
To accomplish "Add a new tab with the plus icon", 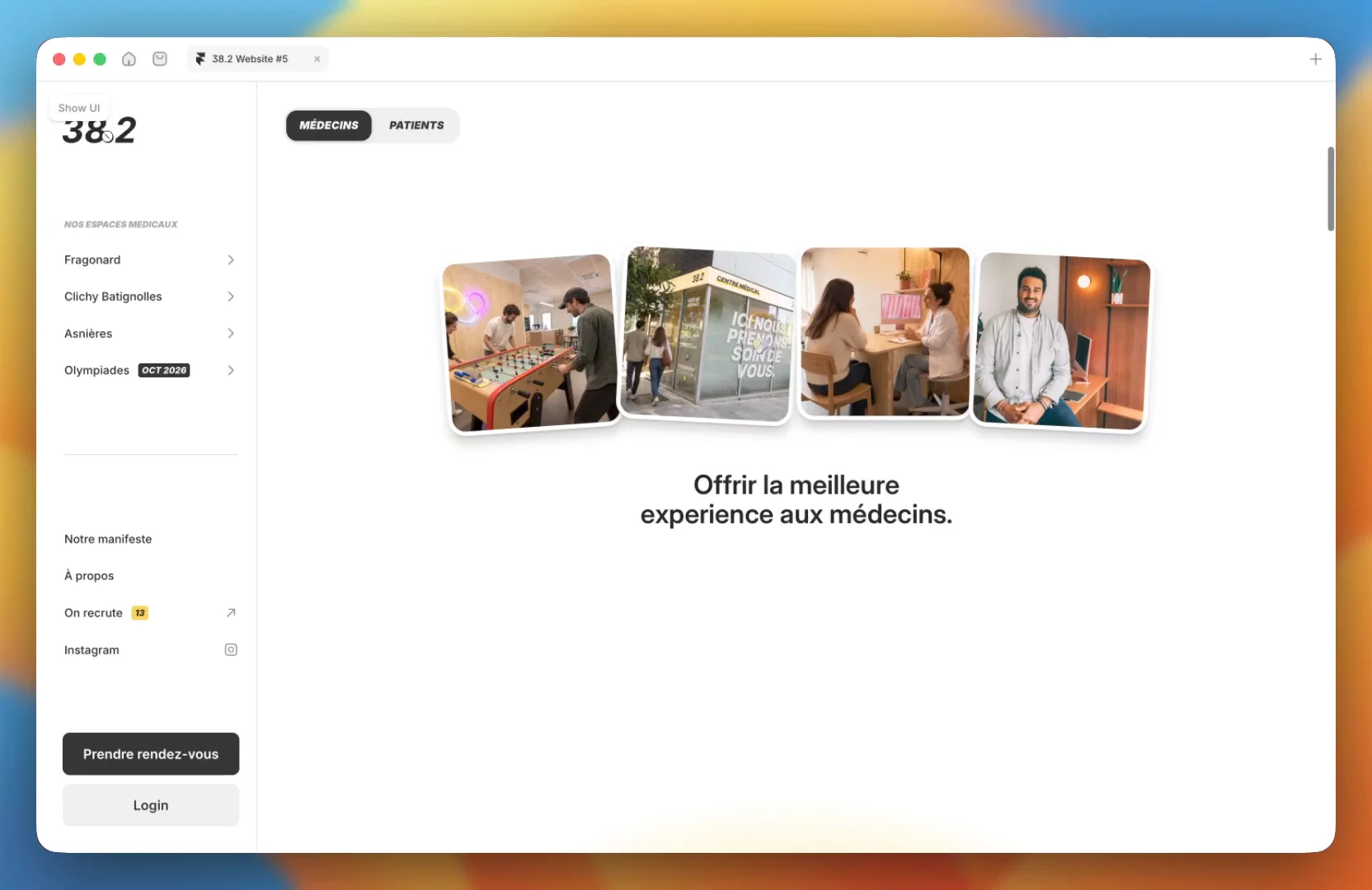I will (1316, 59).
